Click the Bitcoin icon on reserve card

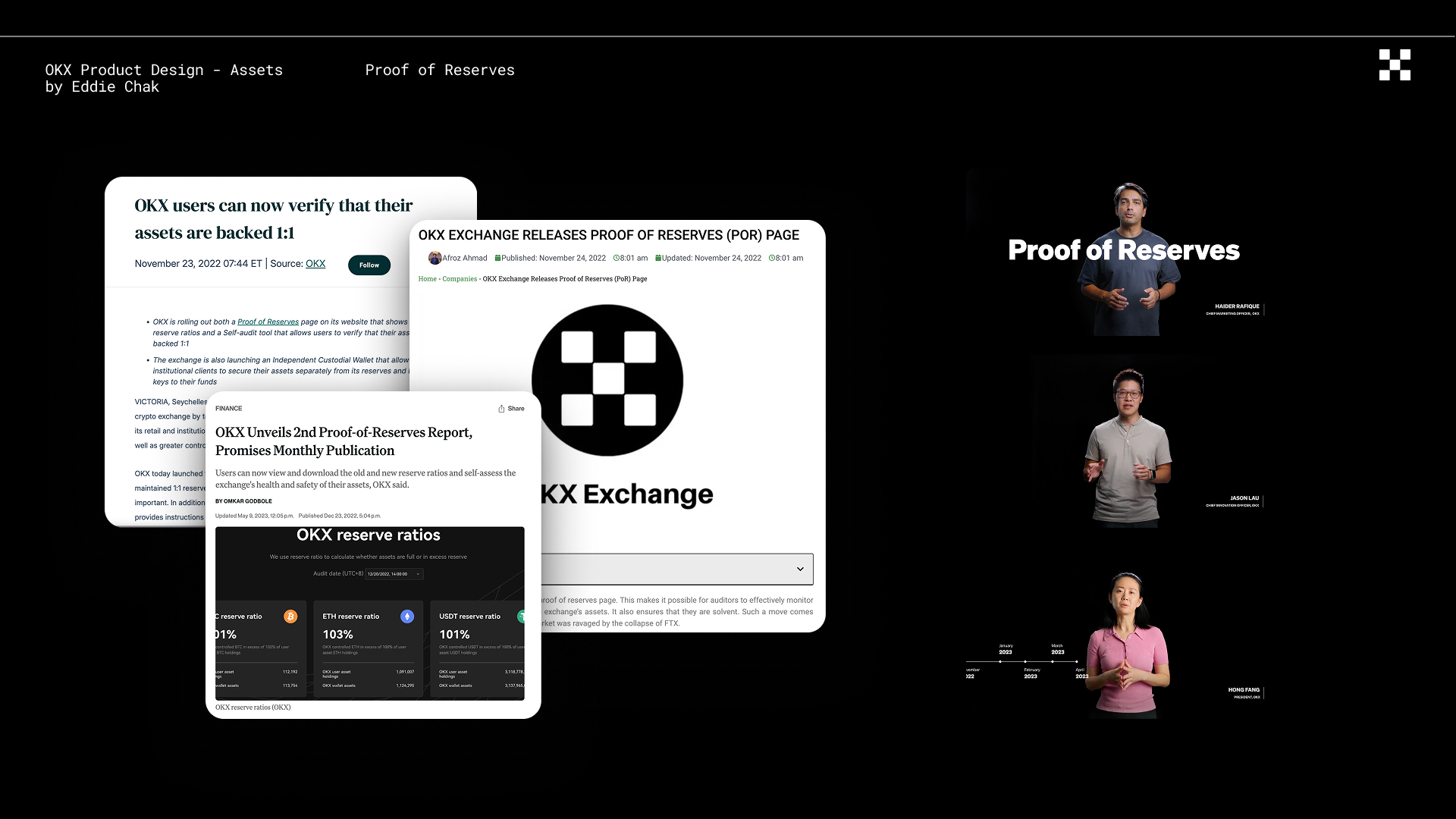[x=290, y=617]
